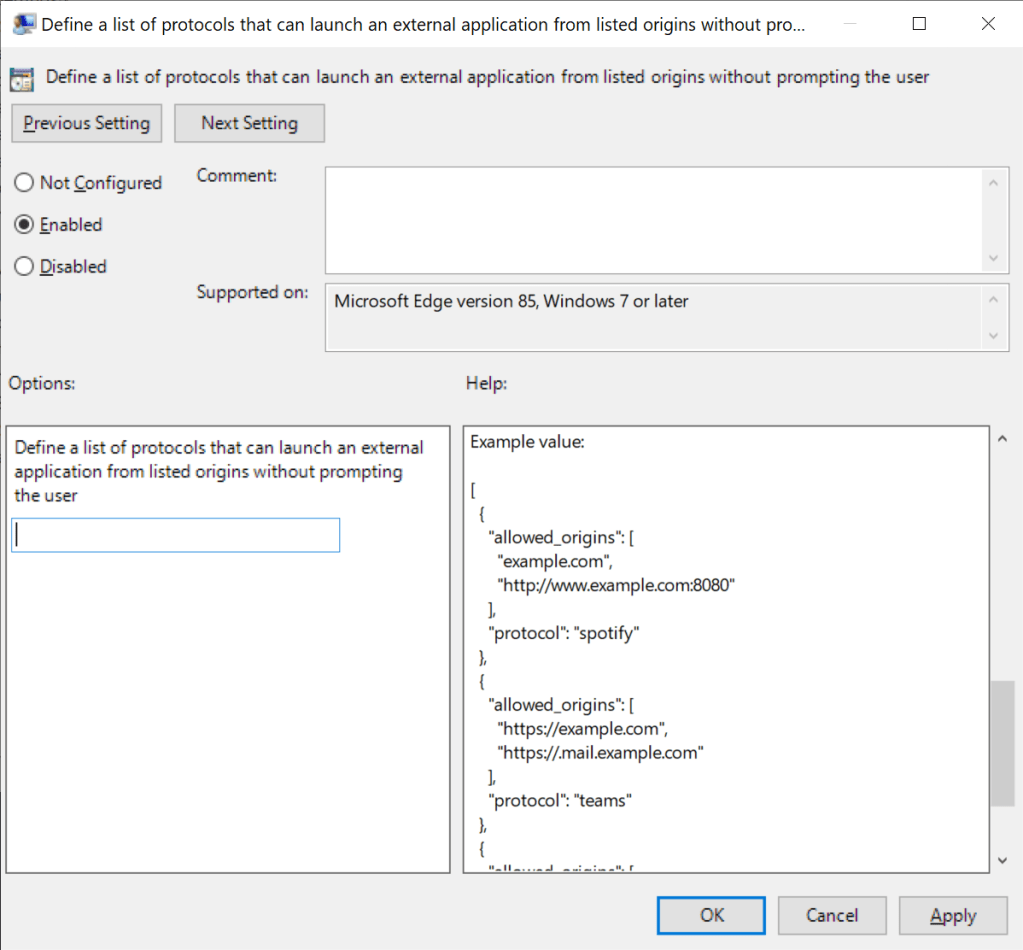Click the protocols list input field in Options
This screenshot has width=1023, height=950.
click(176, 535)
